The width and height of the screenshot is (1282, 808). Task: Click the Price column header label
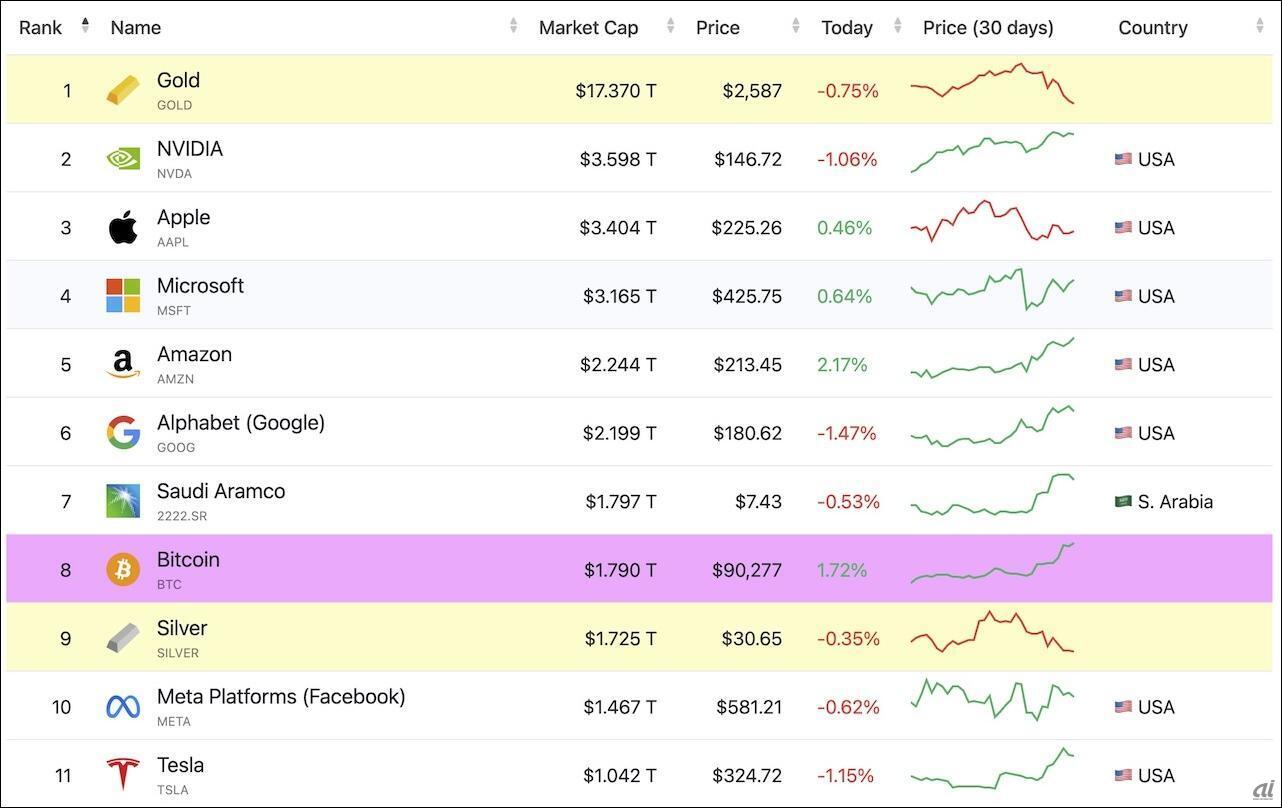[718, 28]
